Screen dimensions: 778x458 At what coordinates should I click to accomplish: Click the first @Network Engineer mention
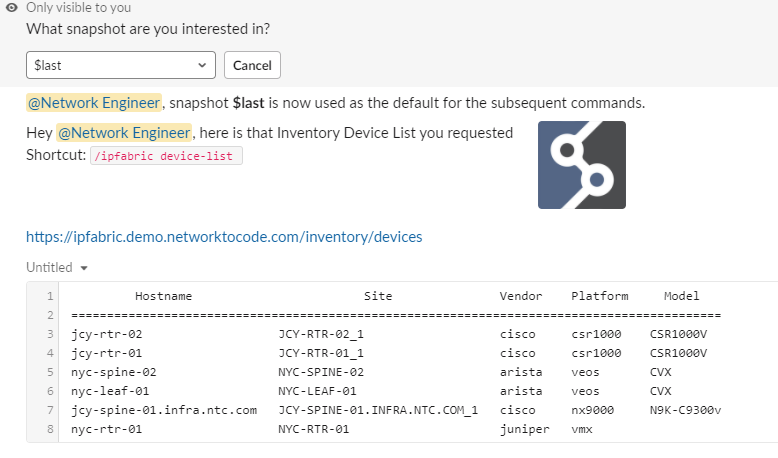tap(94, 103)
